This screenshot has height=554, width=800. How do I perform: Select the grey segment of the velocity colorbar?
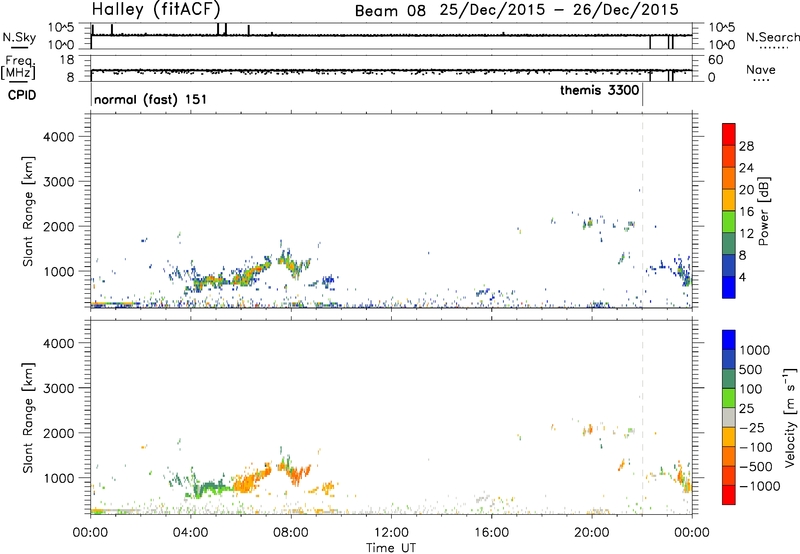(x=729, y=417)
